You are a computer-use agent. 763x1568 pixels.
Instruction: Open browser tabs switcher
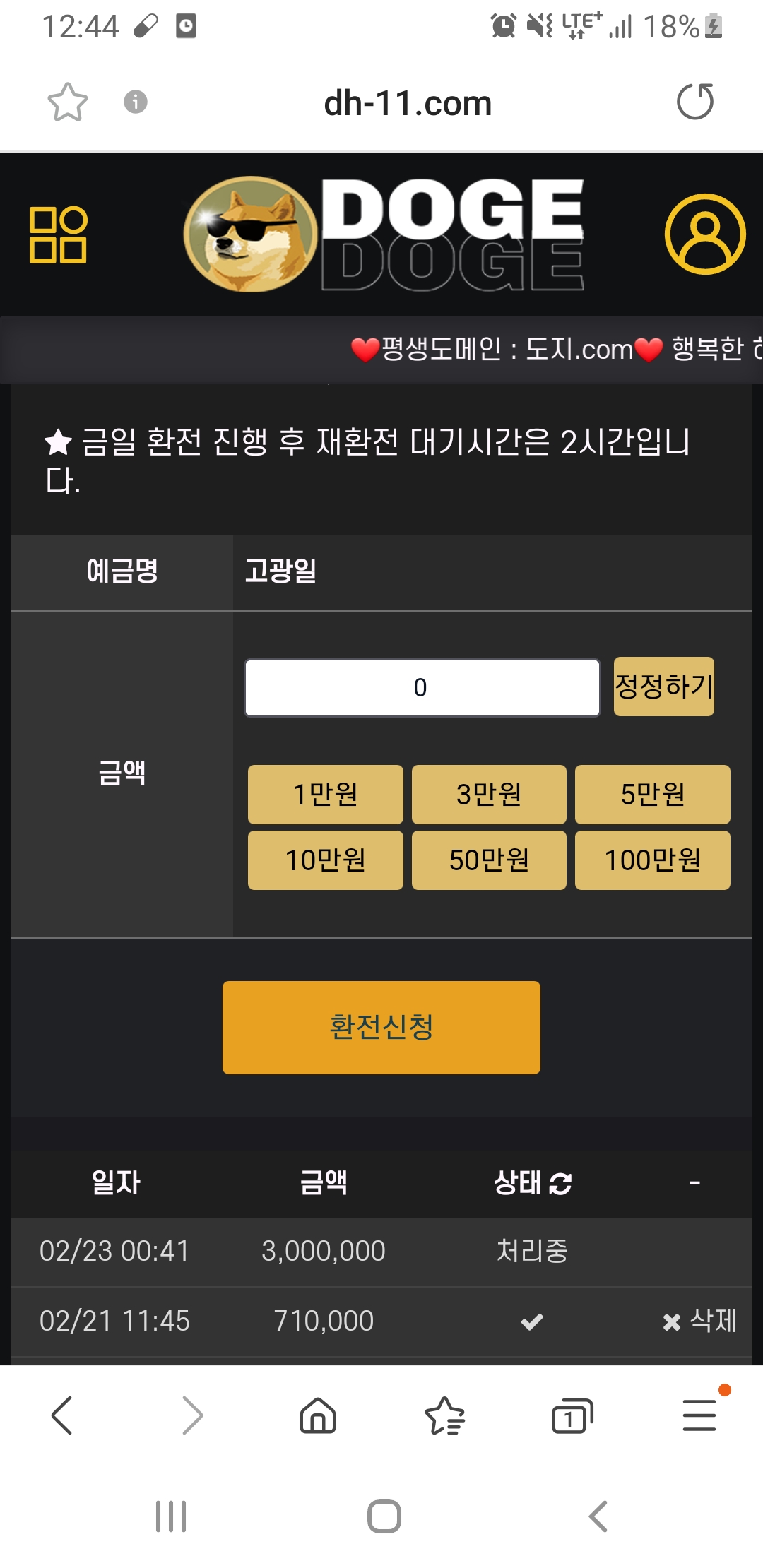pos(572,1415)
